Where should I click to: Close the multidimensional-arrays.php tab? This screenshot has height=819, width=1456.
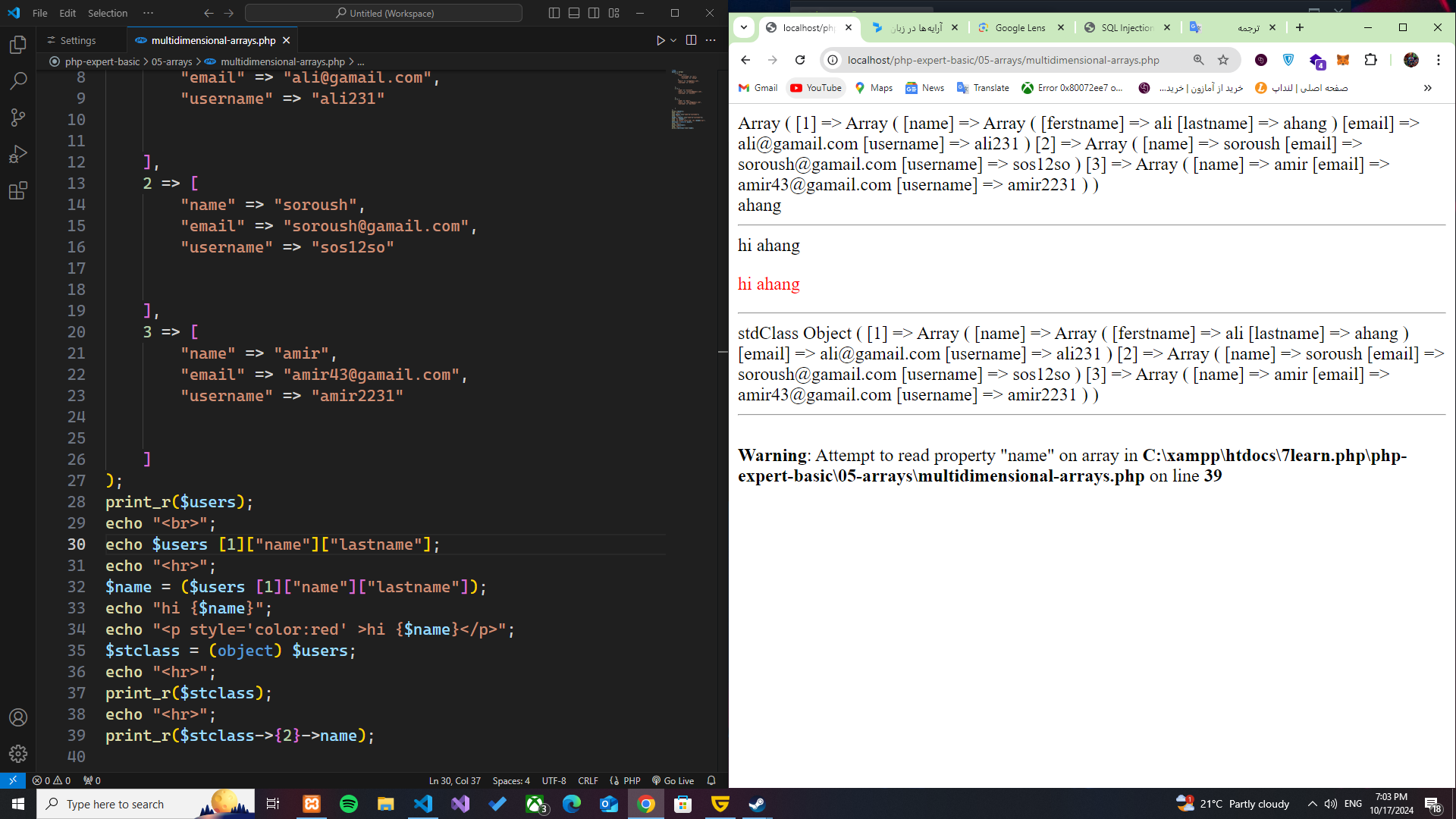click(x=286, y=40)
